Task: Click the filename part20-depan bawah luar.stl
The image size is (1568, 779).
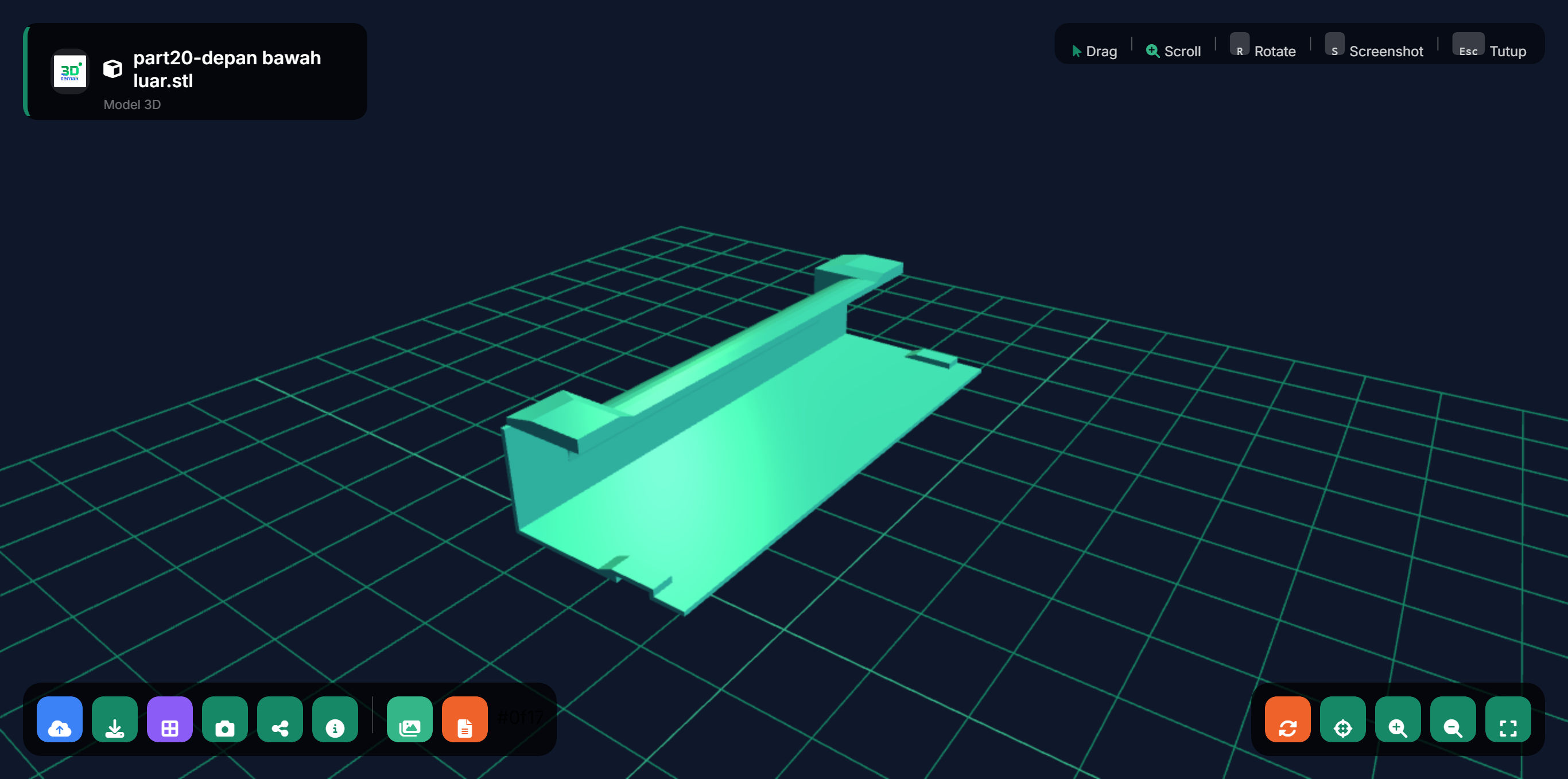Action: pos(227,69)
